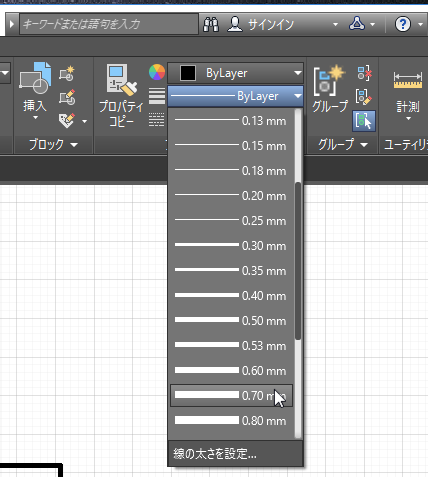Toggle the Group Selection on/off icon
Image resolution: width=428 pixels, height=477 pixels.
tap(364, 121)
